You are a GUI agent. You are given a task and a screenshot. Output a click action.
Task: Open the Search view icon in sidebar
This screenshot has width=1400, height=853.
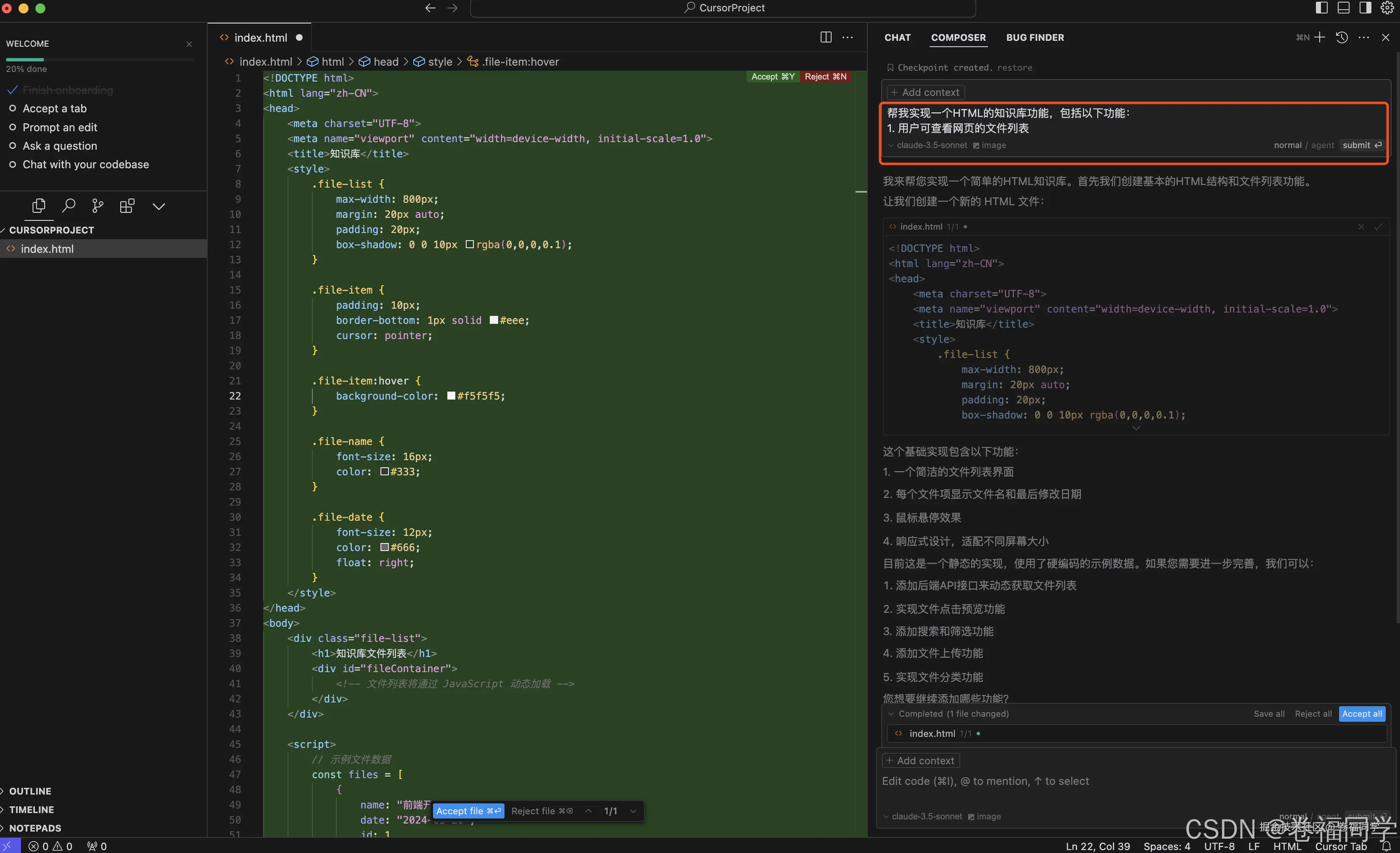[x=69, y=206]
